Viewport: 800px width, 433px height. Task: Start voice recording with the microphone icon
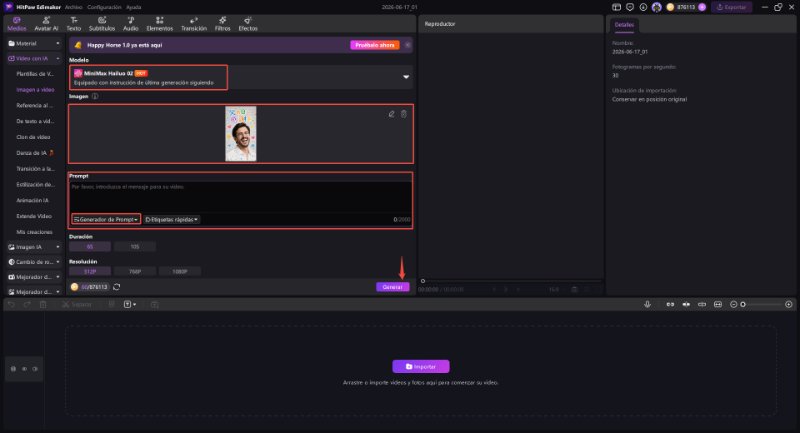pos(647,304)
